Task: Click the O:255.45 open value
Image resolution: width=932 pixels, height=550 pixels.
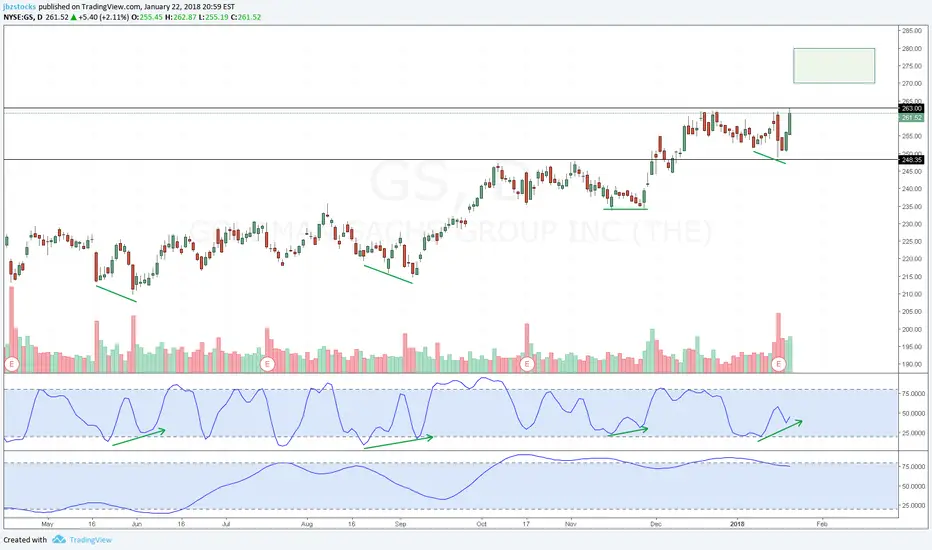Action: point(147,17)
